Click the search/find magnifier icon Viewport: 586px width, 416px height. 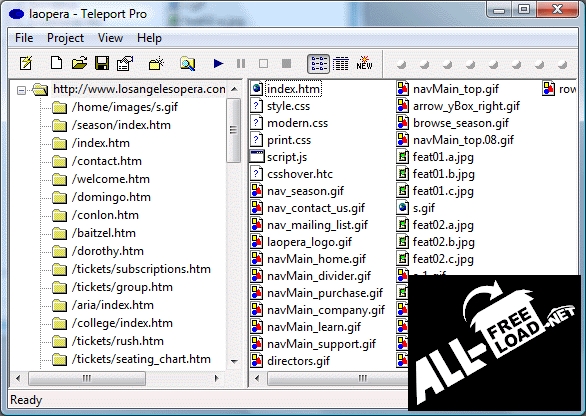coord(187,64)
